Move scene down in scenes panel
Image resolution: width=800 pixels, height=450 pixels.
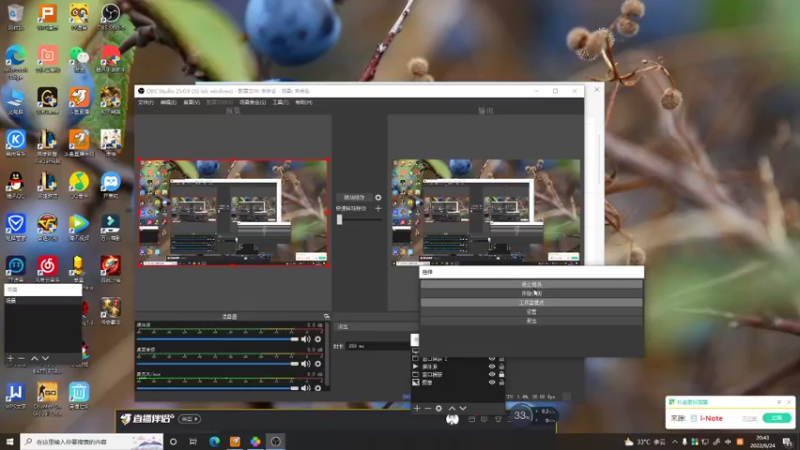pyautogui.click(x=45, y=359)
